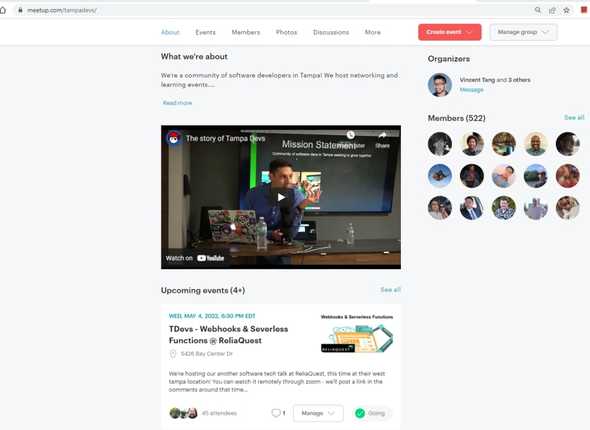Open the Webhooks & Serverless Functions event title
Screen dimensions: 590x430
coord(228,334)
